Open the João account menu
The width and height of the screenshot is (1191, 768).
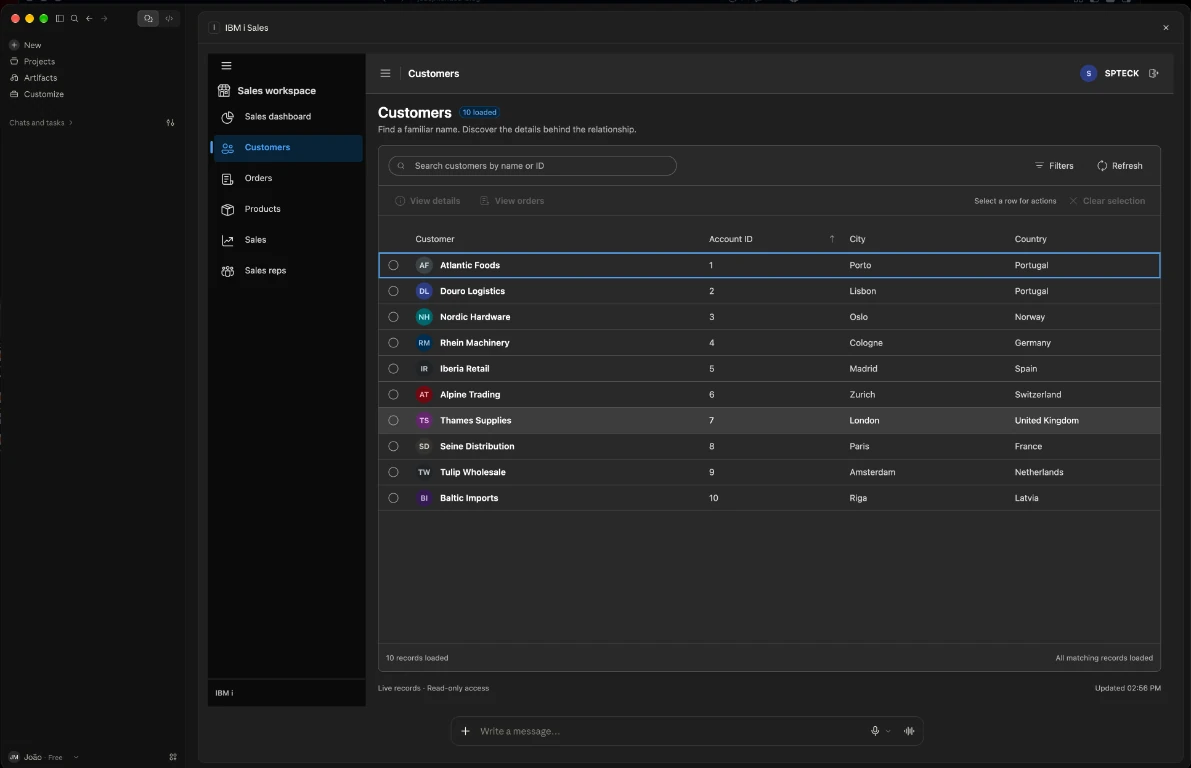(x=43, y=757)
